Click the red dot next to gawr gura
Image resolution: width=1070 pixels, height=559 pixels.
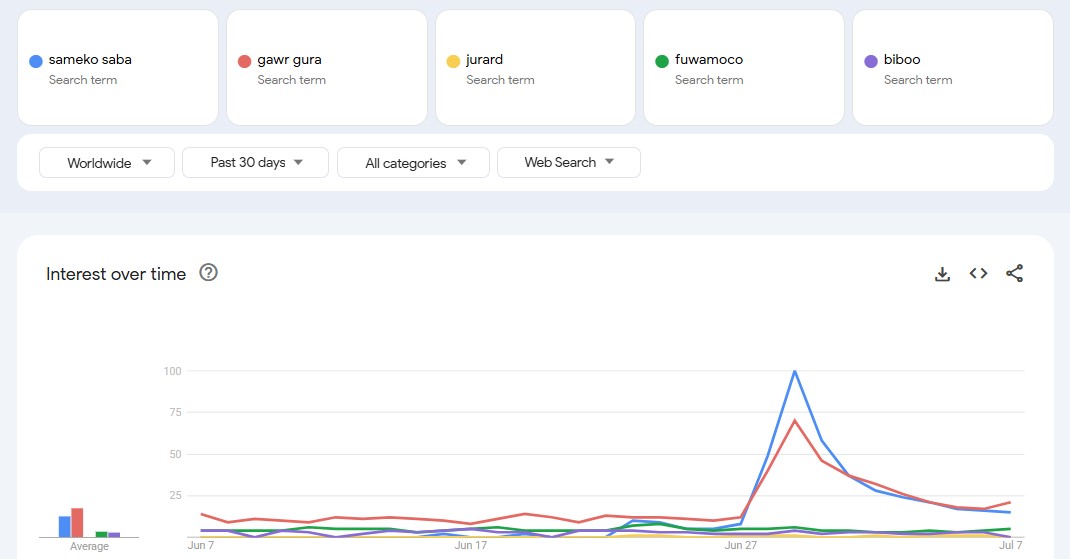coord(244,61)
